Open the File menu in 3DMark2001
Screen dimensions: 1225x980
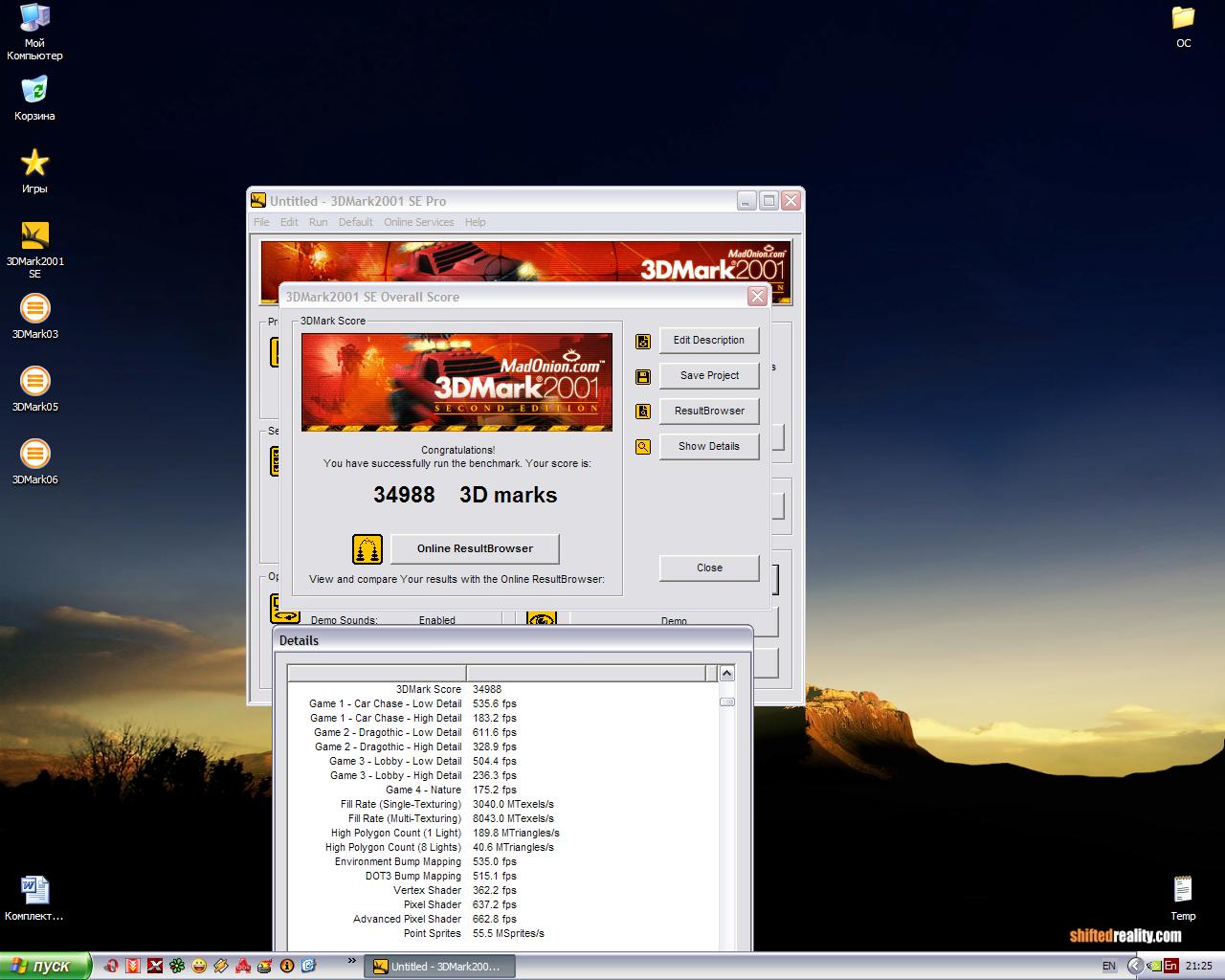[261, 222]
